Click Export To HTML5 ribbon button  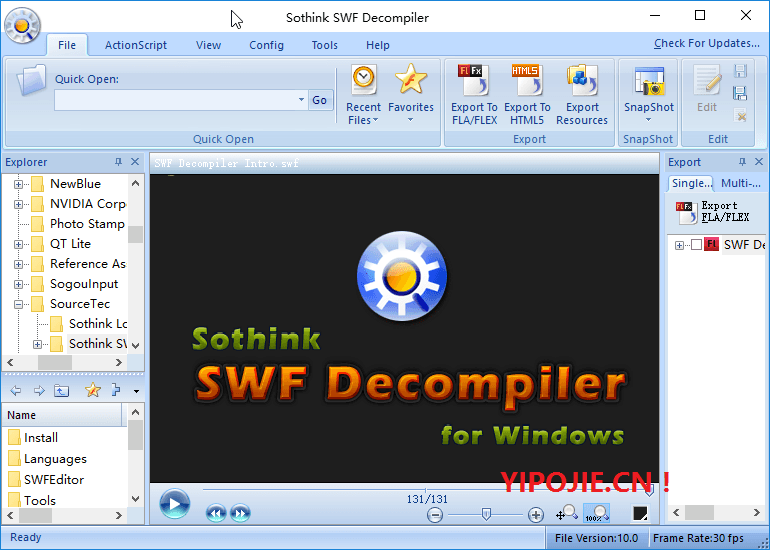[x=527, y=94]
